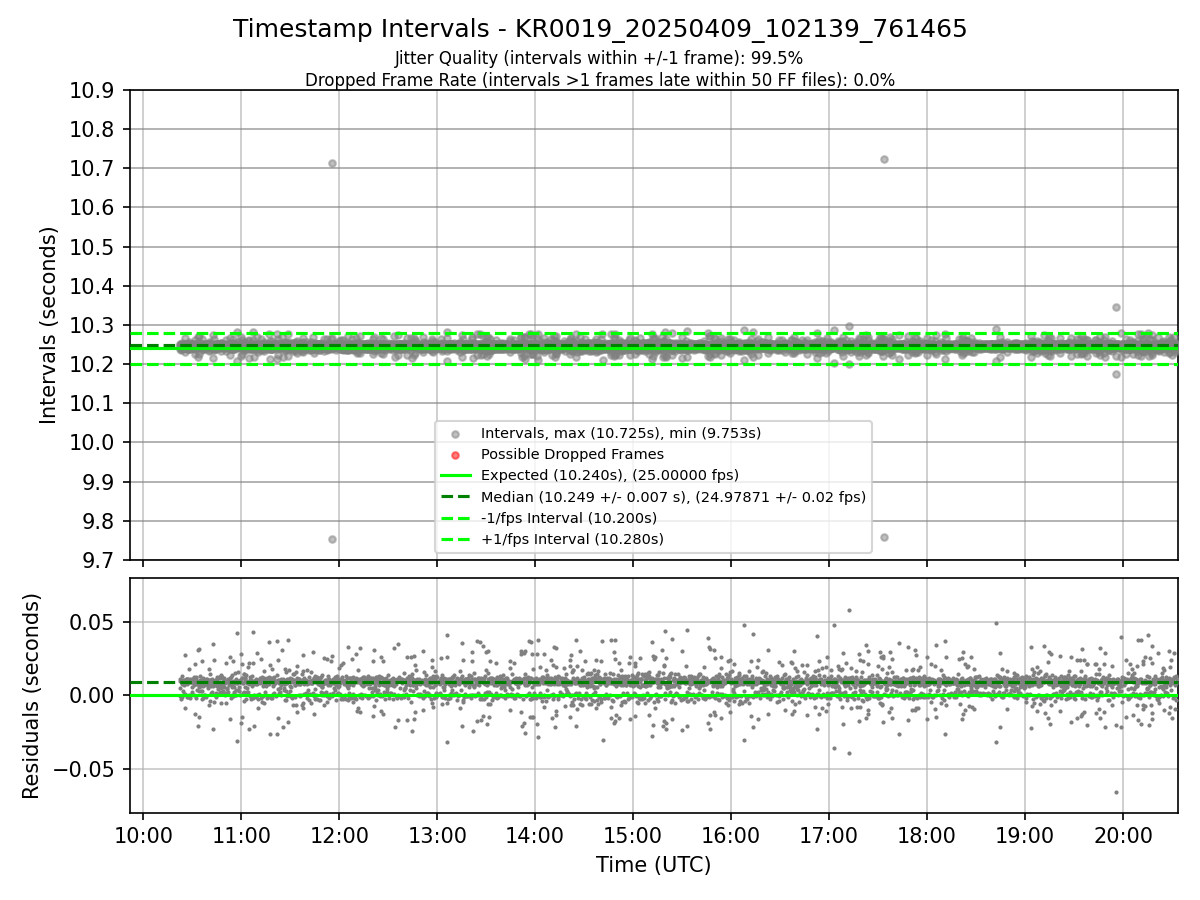
Task: Click the plot title 'Timestamp Intervals - KR0019_20250409_102139_761465'
Action: click(x=600, y=29)
